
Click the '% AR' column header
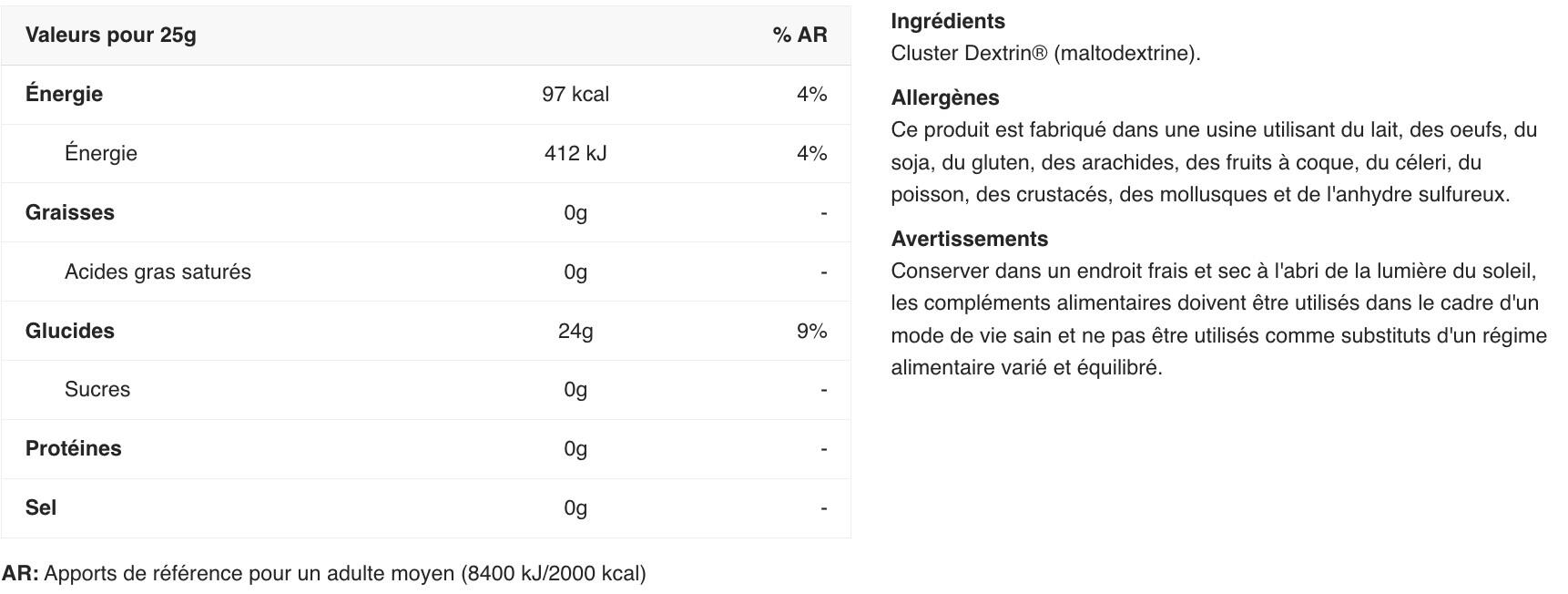(x=799, y=36)
